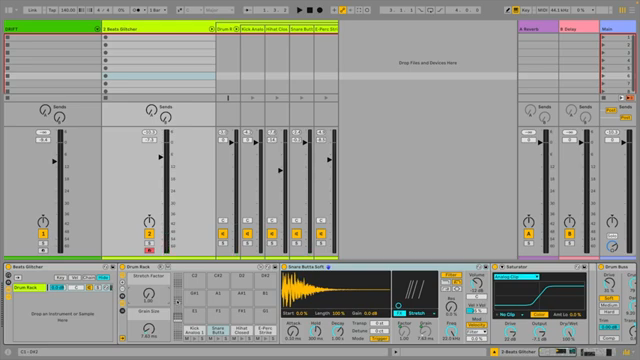
Task: Toggle the Draw Mode pencil icon
Action: click(x=507, y=10)
